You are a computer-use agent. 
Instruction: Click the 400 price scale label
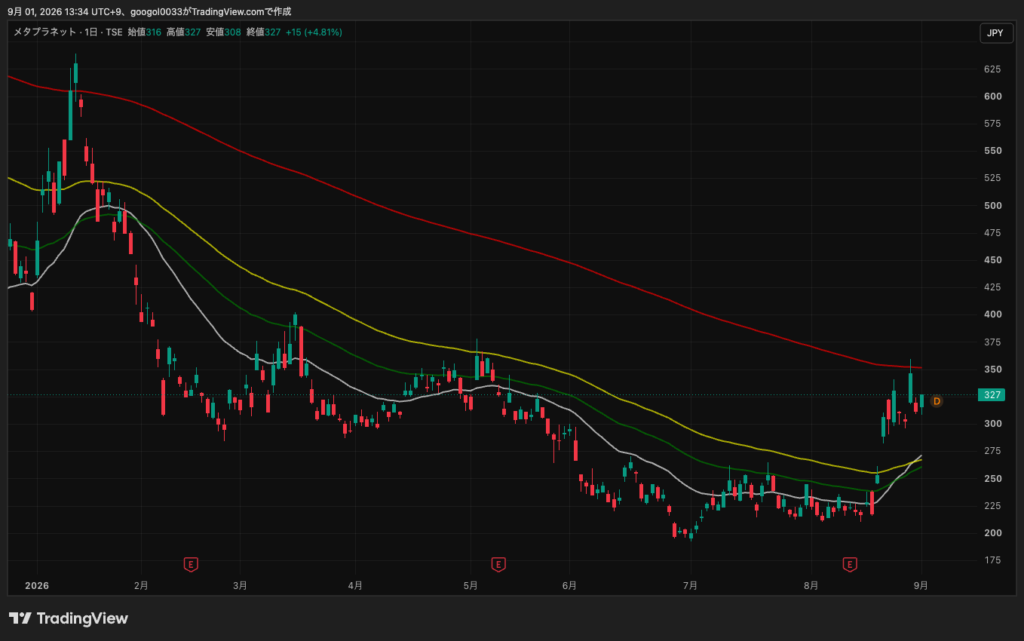[993, 314]
